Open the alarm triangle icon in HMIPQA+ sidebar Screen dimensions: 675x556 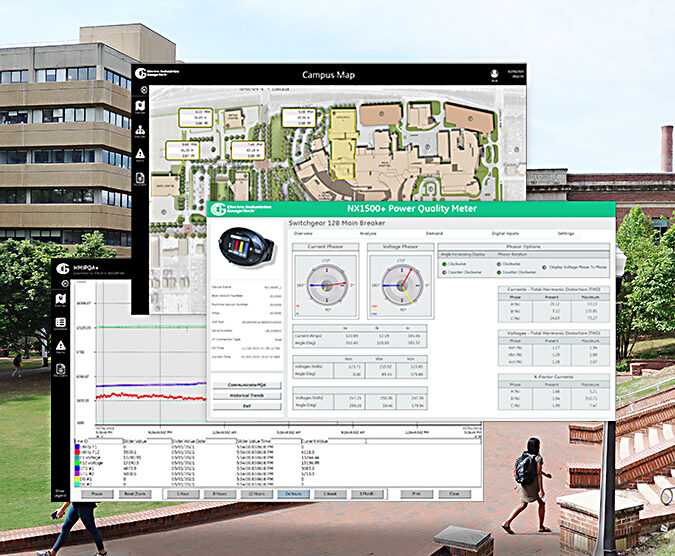click(x=61, y=346)
